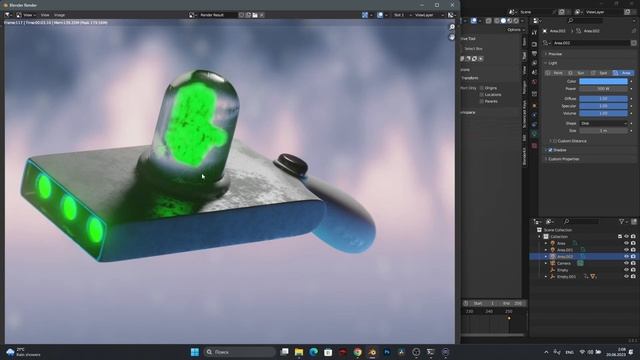Adjust the Diffuse slider
This screenshot has width=640, height=360.
click(603, 98)
